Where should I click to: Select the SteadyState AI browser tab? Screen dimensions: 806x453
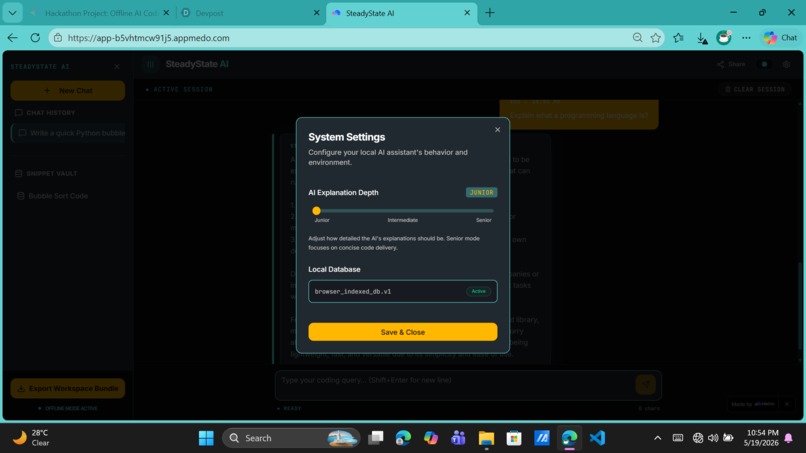tap(401, 13)
